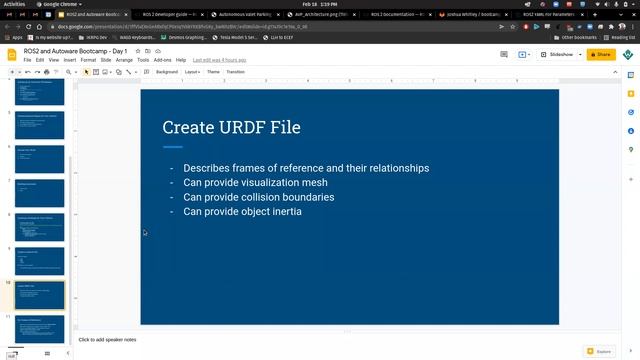
Task: Open the comment history icon
Action: point(504,54)
